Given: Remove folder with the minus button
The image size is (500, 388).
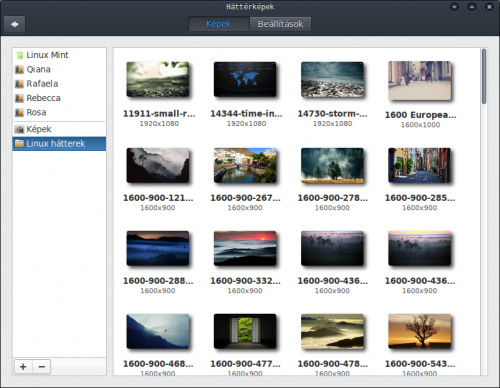Looking at the screenshot, I should tap(42, 367).
